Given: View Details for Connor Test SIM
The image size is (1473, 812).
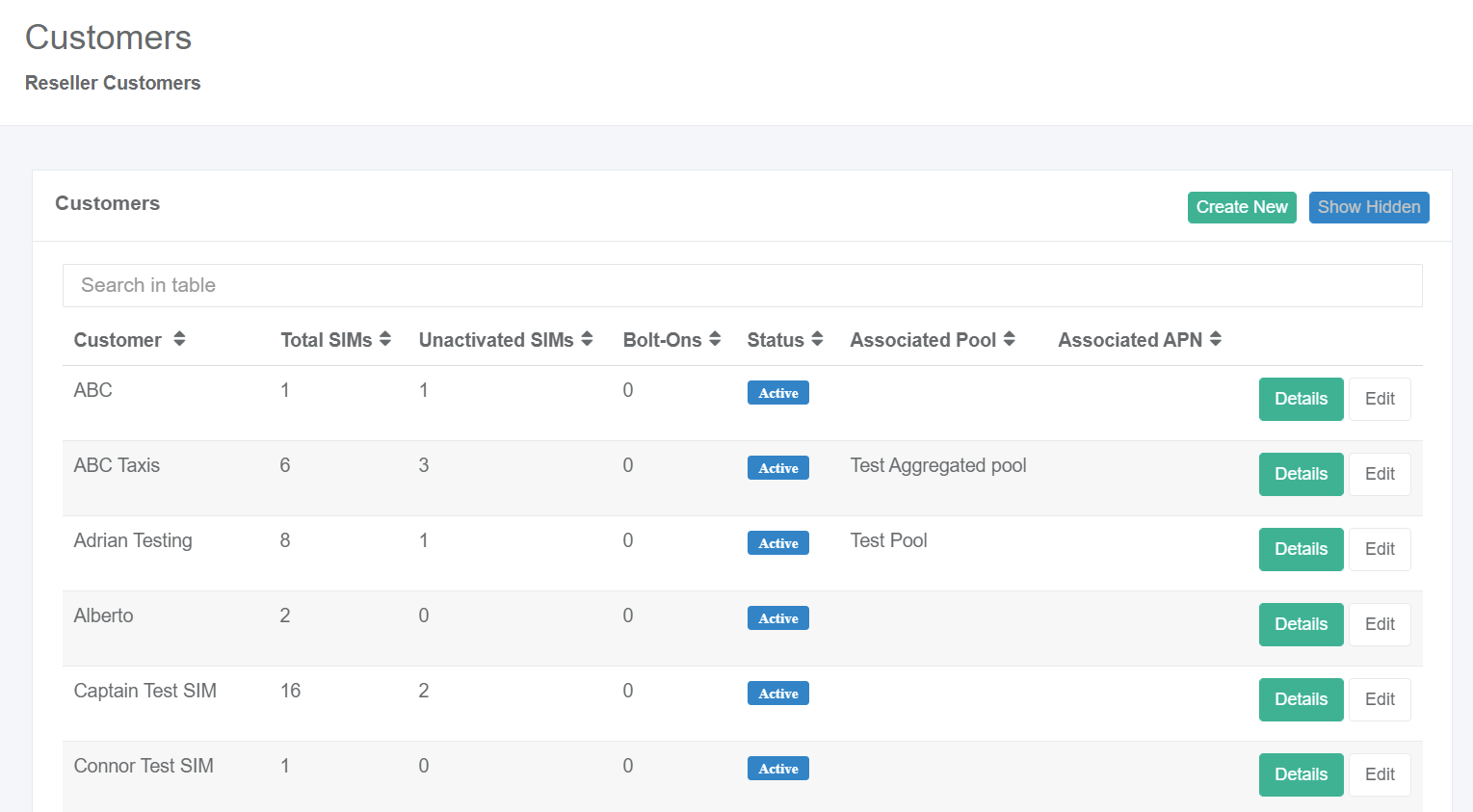Looking at the screenshot, I should [x=1301, y=774].
